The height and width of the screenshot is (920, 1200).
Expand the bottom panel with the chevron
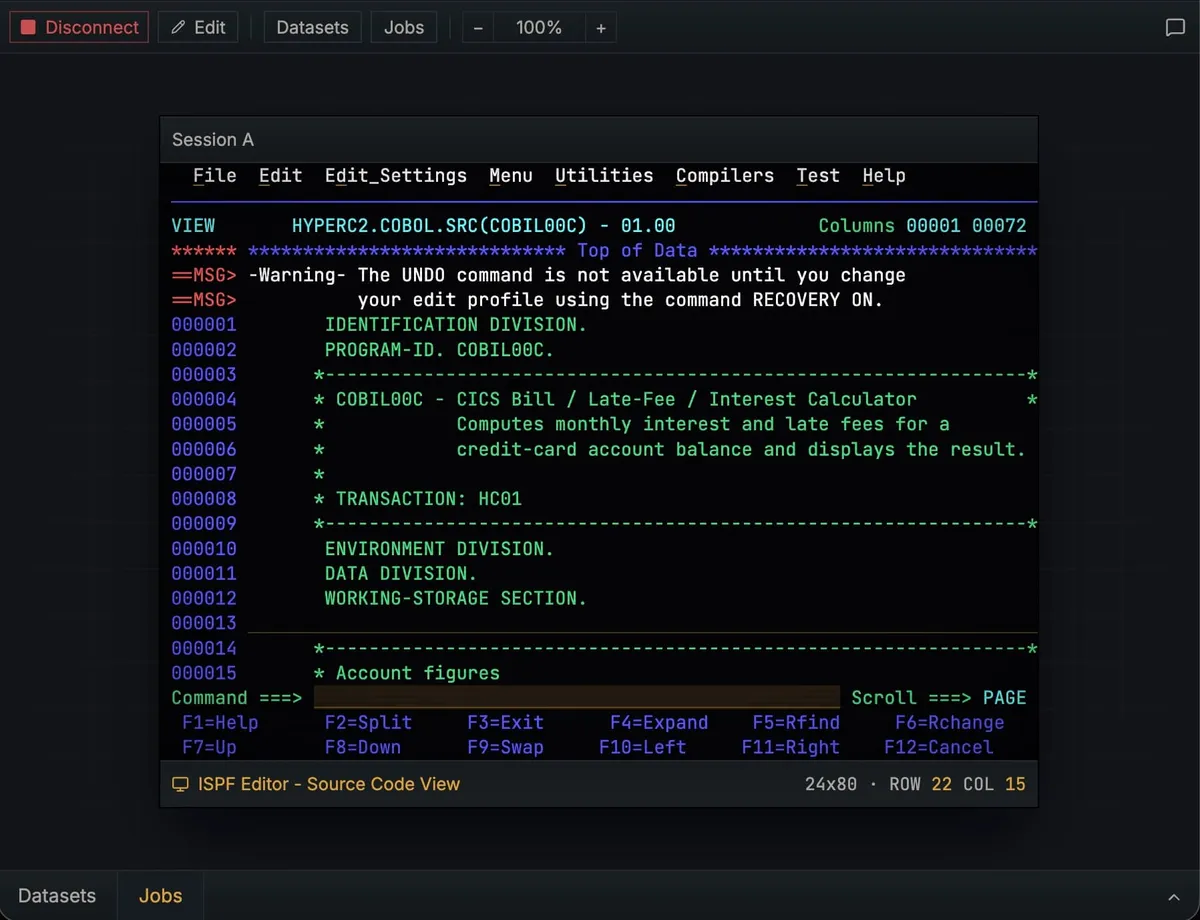click(x=1173, y=897)
